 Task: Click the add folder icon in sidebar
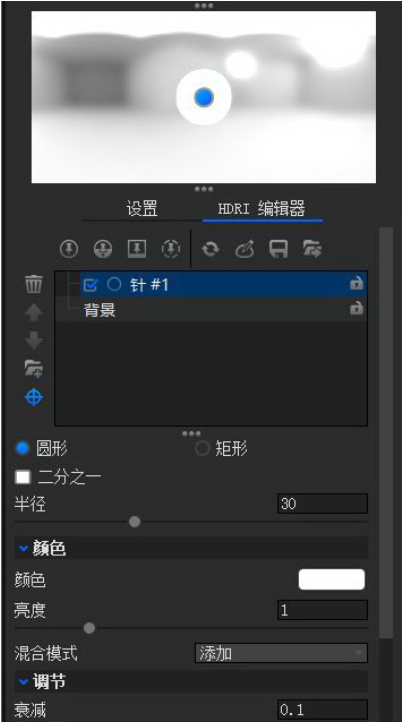[34, 369]
